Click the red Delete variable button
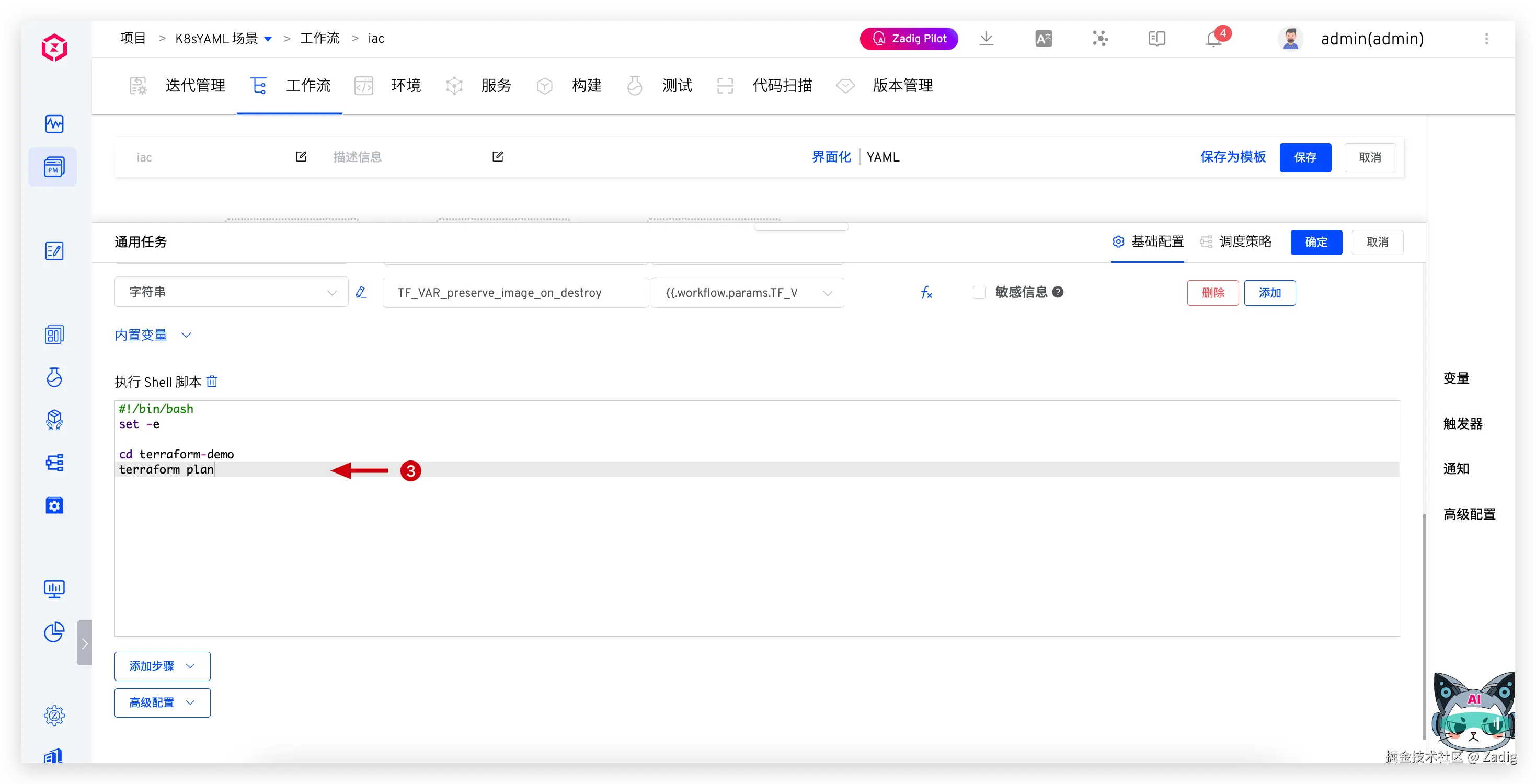The height and width of the screenshot is (784, 1536). (x=1212, y=293)
